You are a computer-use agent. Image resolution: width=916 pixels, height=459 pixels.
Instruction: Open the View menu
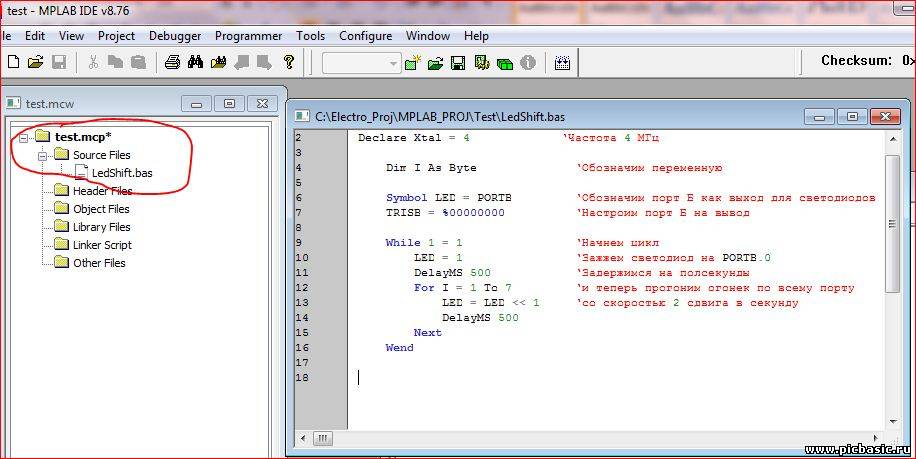[x=71, y=36]
